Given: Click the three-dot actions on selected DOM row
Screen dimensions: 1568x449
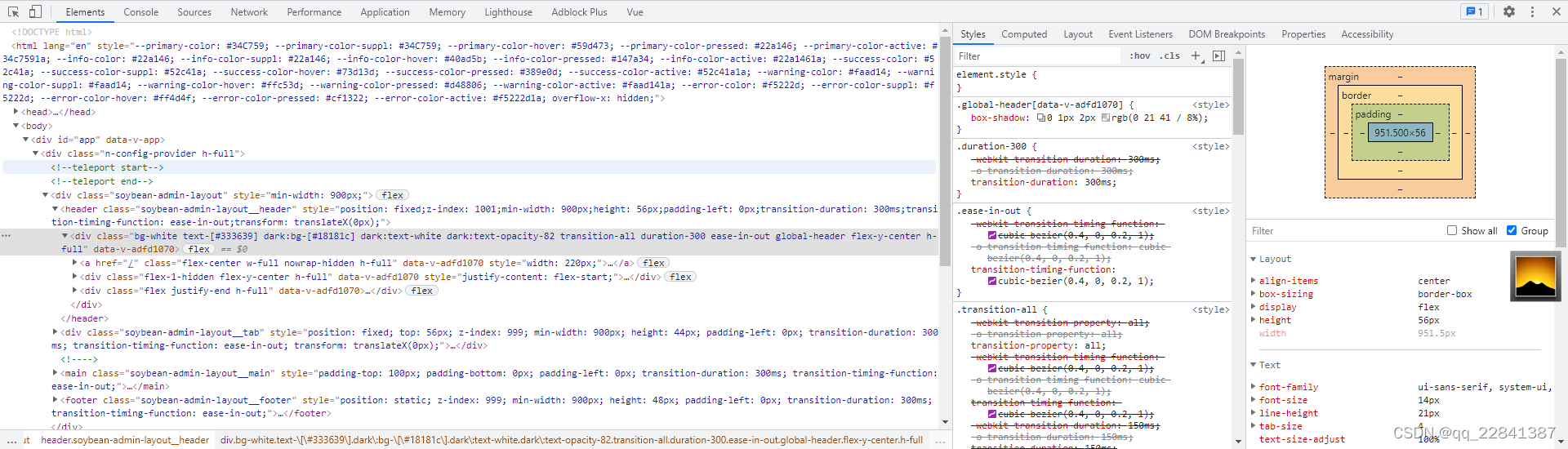Looking at the screenshot, I should (6, 235).
